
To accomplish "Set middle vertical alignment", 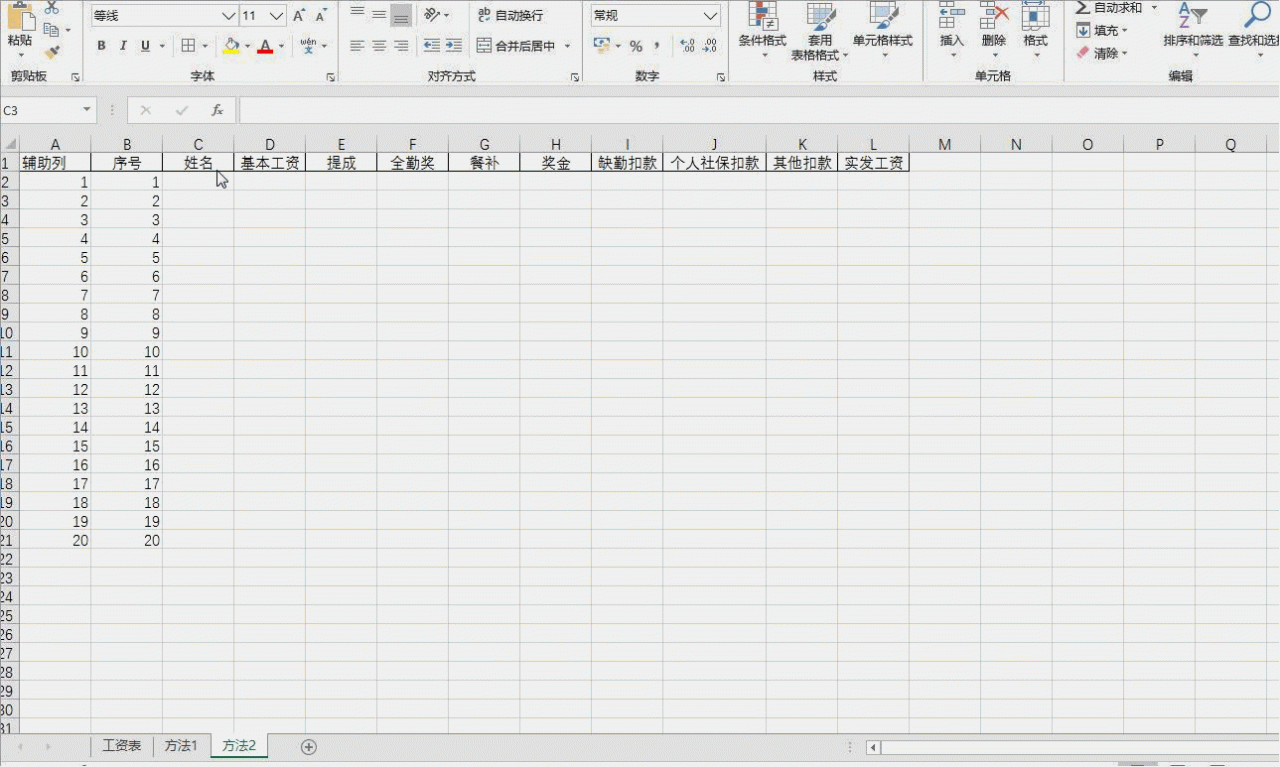I will 379,14.
